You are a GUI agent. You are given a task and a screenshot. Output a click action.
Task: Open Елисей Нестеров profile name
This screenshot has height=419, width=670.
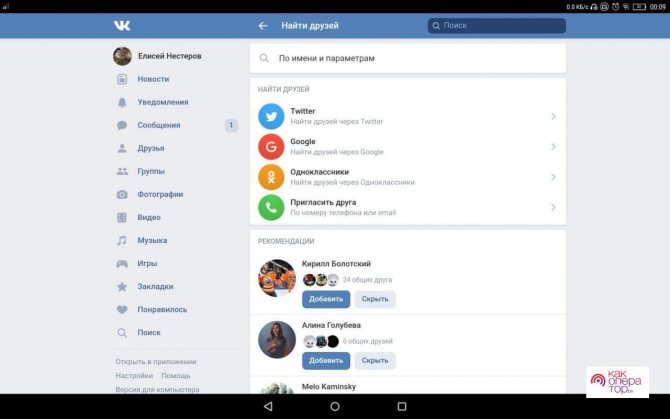tap(170, 56)
